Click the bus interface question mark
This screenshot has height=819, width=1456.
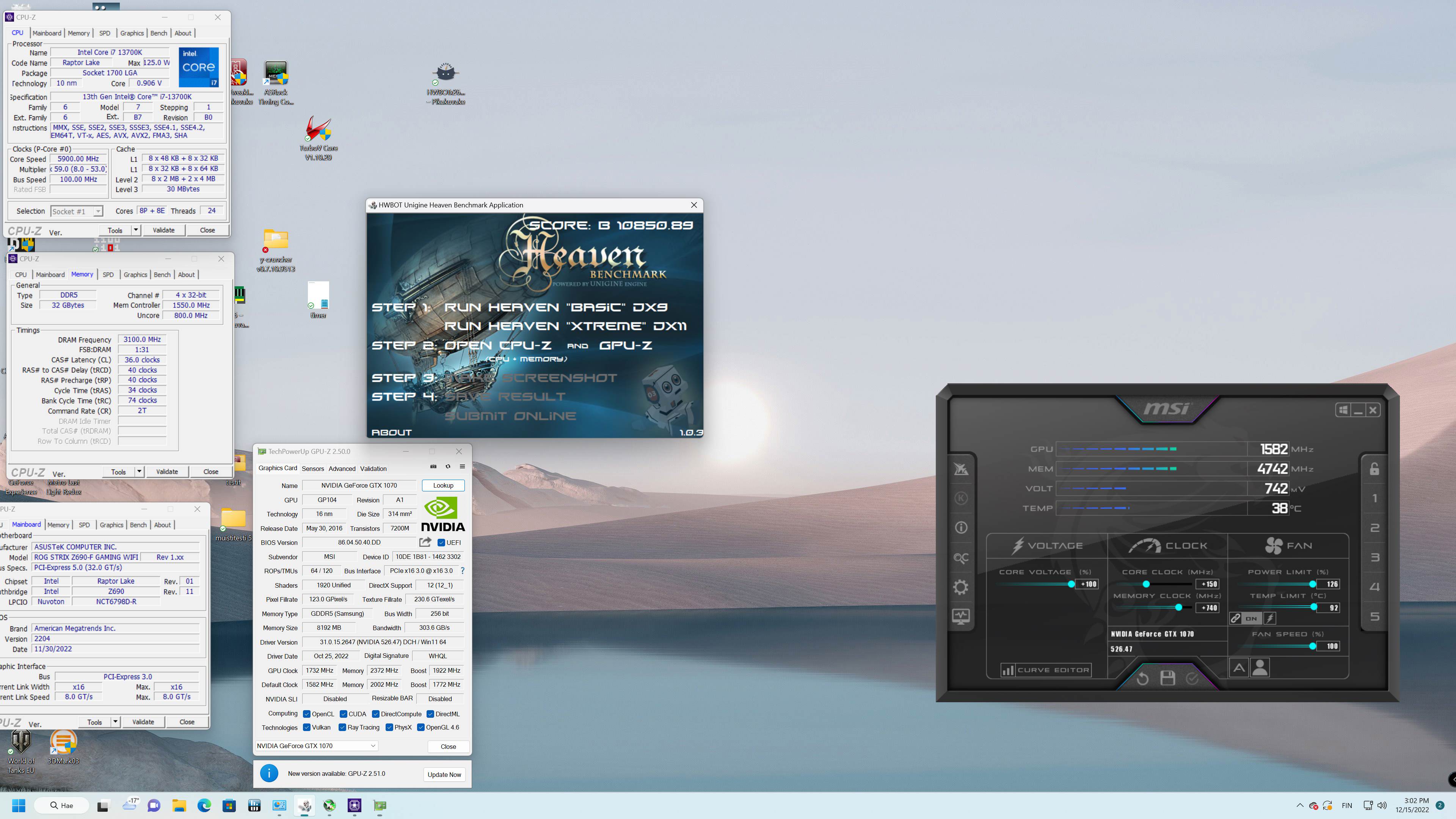[x=462, y=571]
